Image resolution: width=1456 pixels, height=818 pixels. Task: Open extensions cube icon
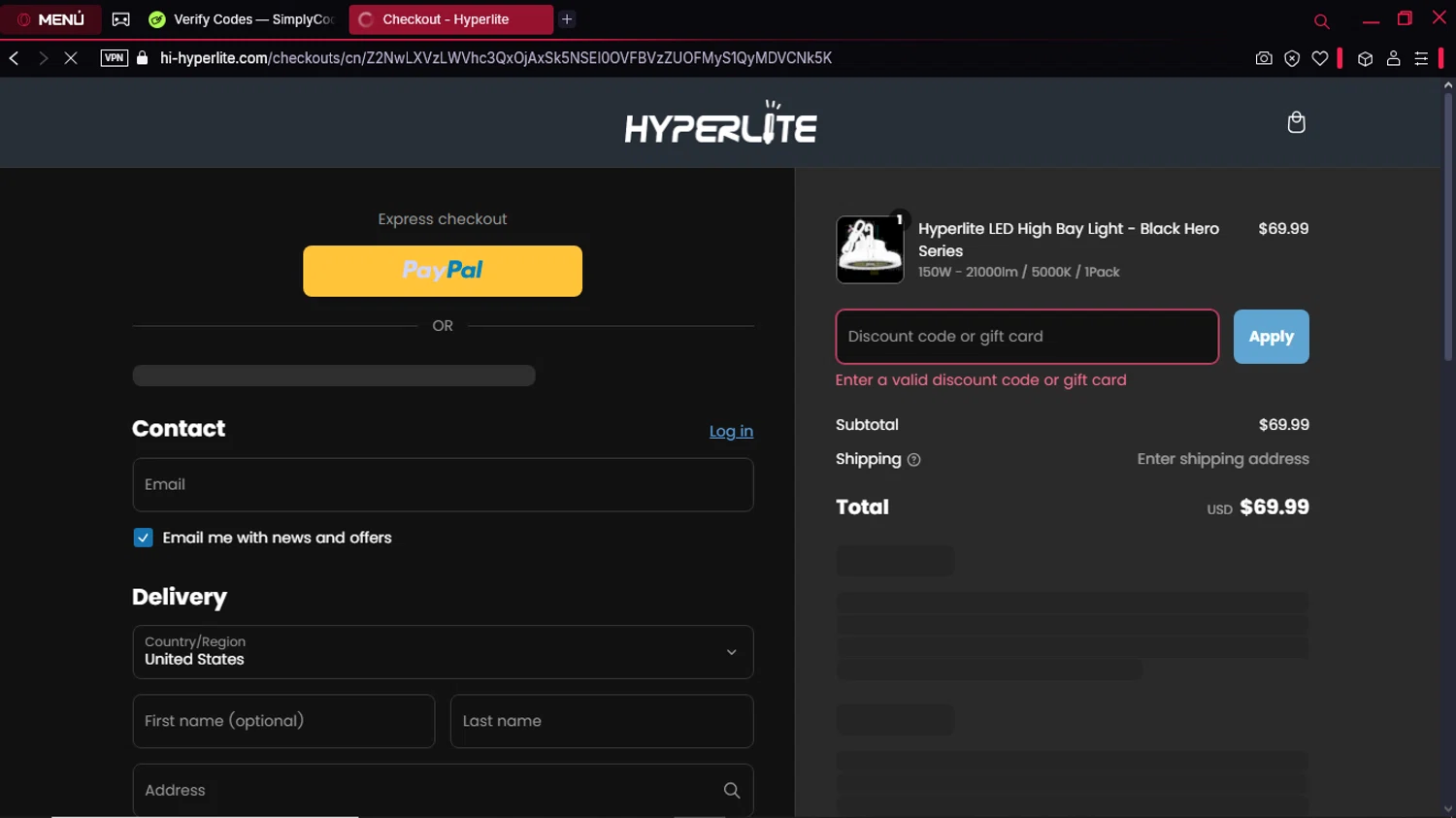click(1365, 58)
